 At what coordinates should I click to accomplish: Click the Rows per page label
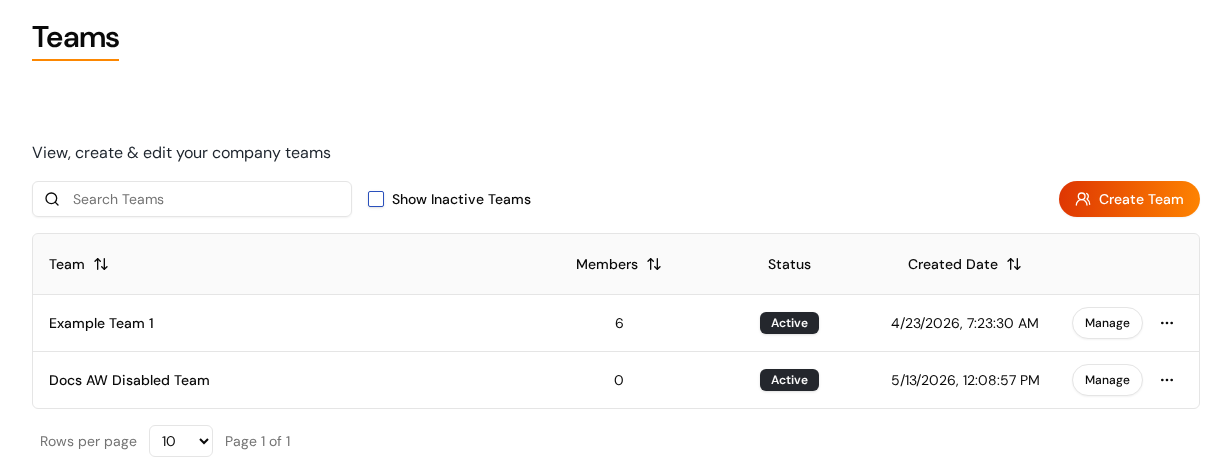[x=88, y=441]
